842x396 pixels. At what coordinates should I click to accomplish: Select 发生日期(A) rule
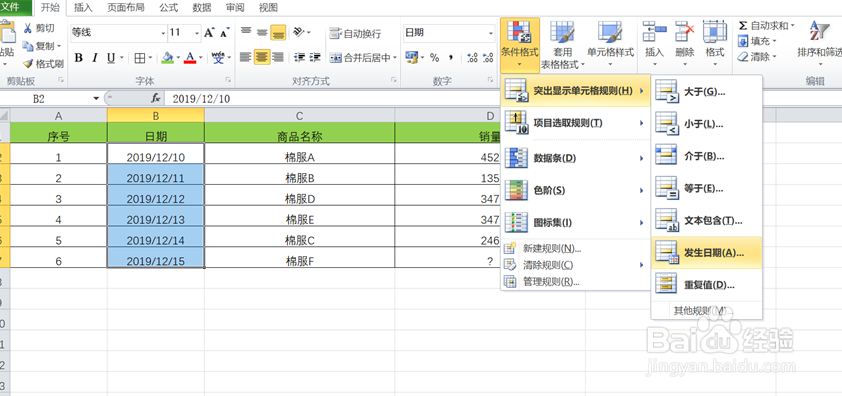coord(706,253)
